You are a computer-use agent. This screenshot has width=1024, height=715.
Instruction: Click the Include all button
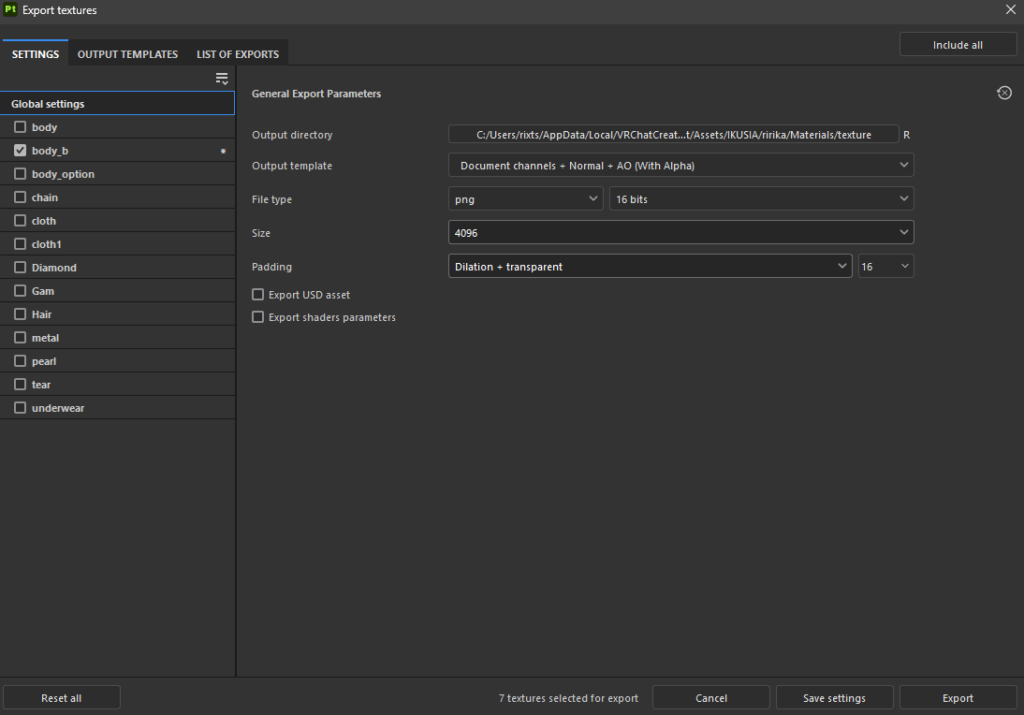click(957, 44)
